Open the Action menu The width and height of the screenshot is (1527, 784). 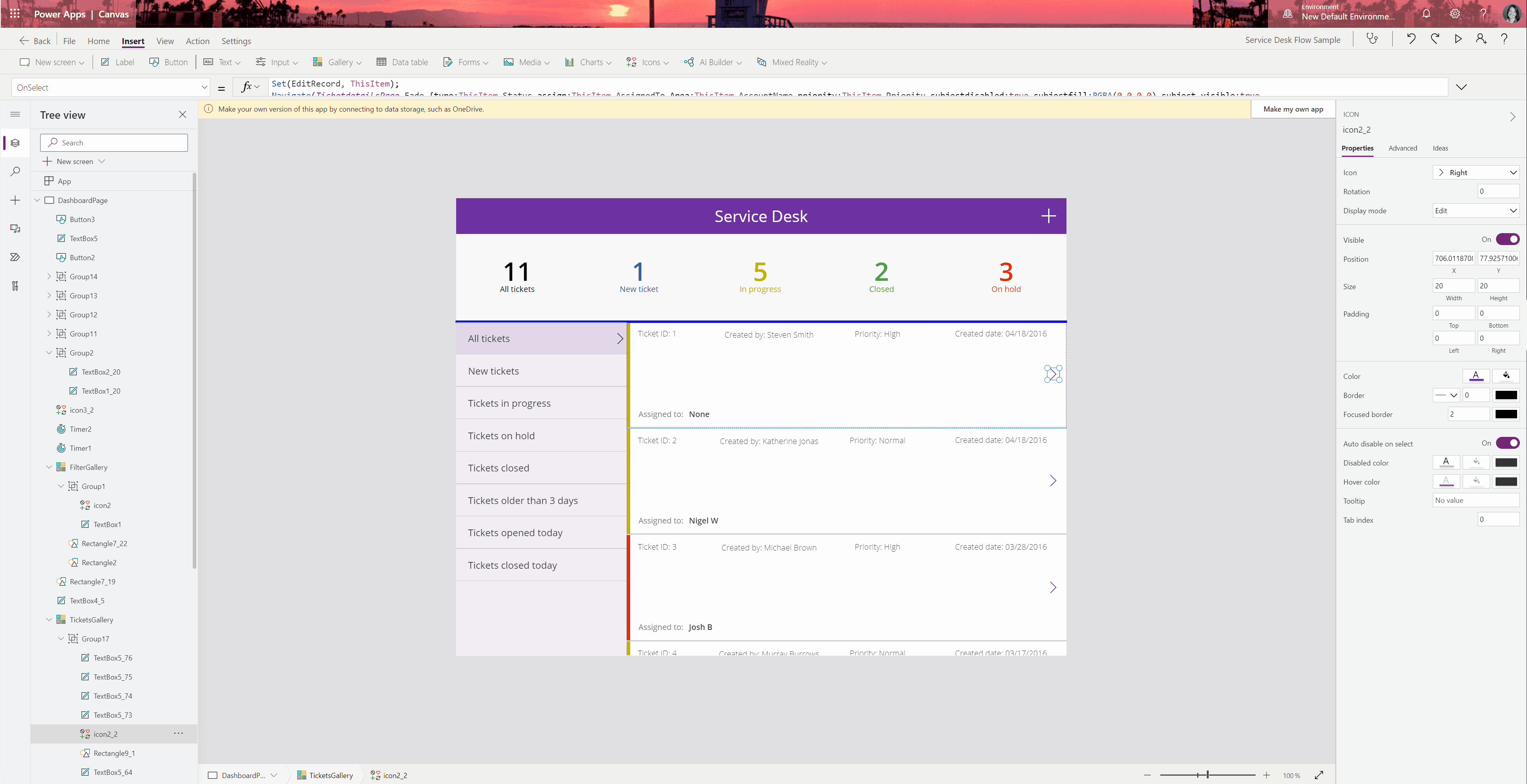tap(197, 41)
